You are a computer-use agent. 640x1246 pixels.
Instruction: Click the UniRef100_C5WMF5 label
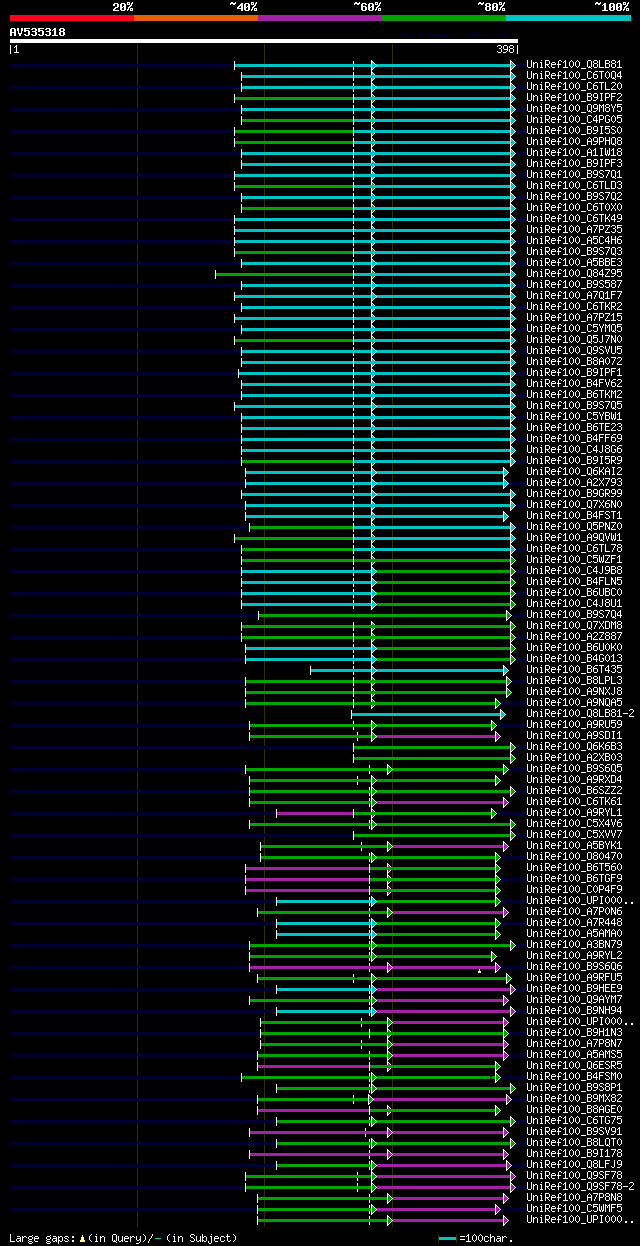click(574, 1208)
